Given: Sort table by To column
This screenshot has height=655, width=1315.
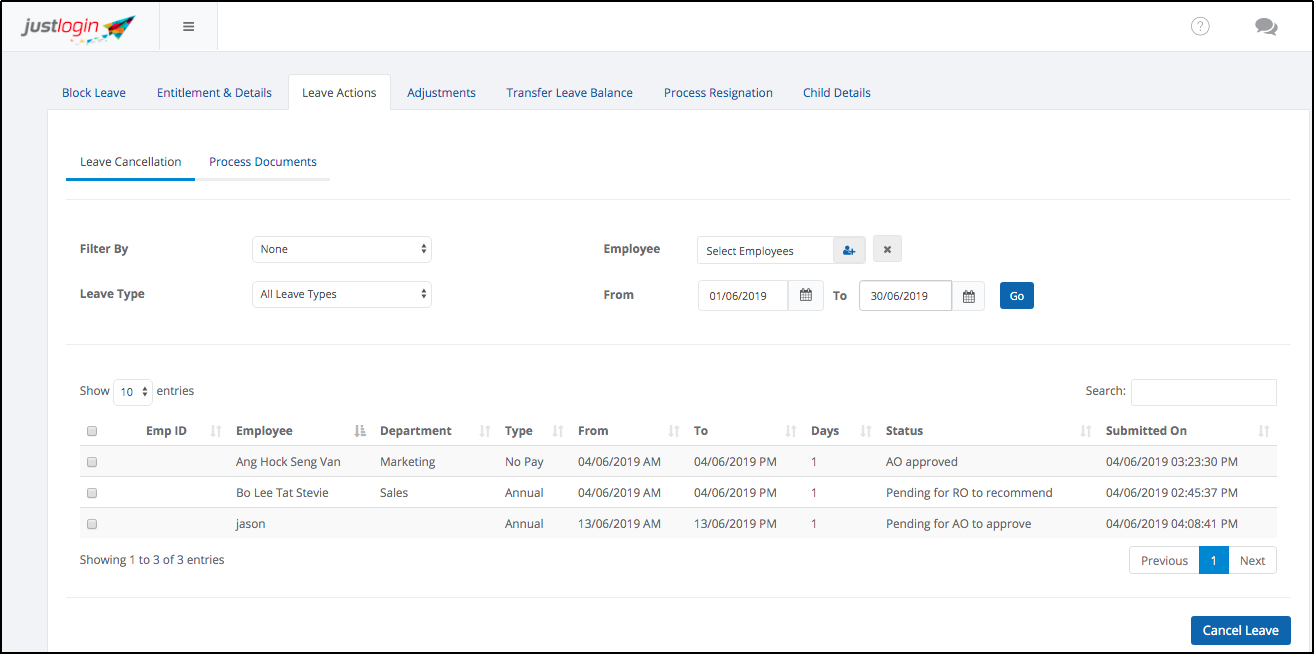Looking at the screenshot, I should (791, 431).
